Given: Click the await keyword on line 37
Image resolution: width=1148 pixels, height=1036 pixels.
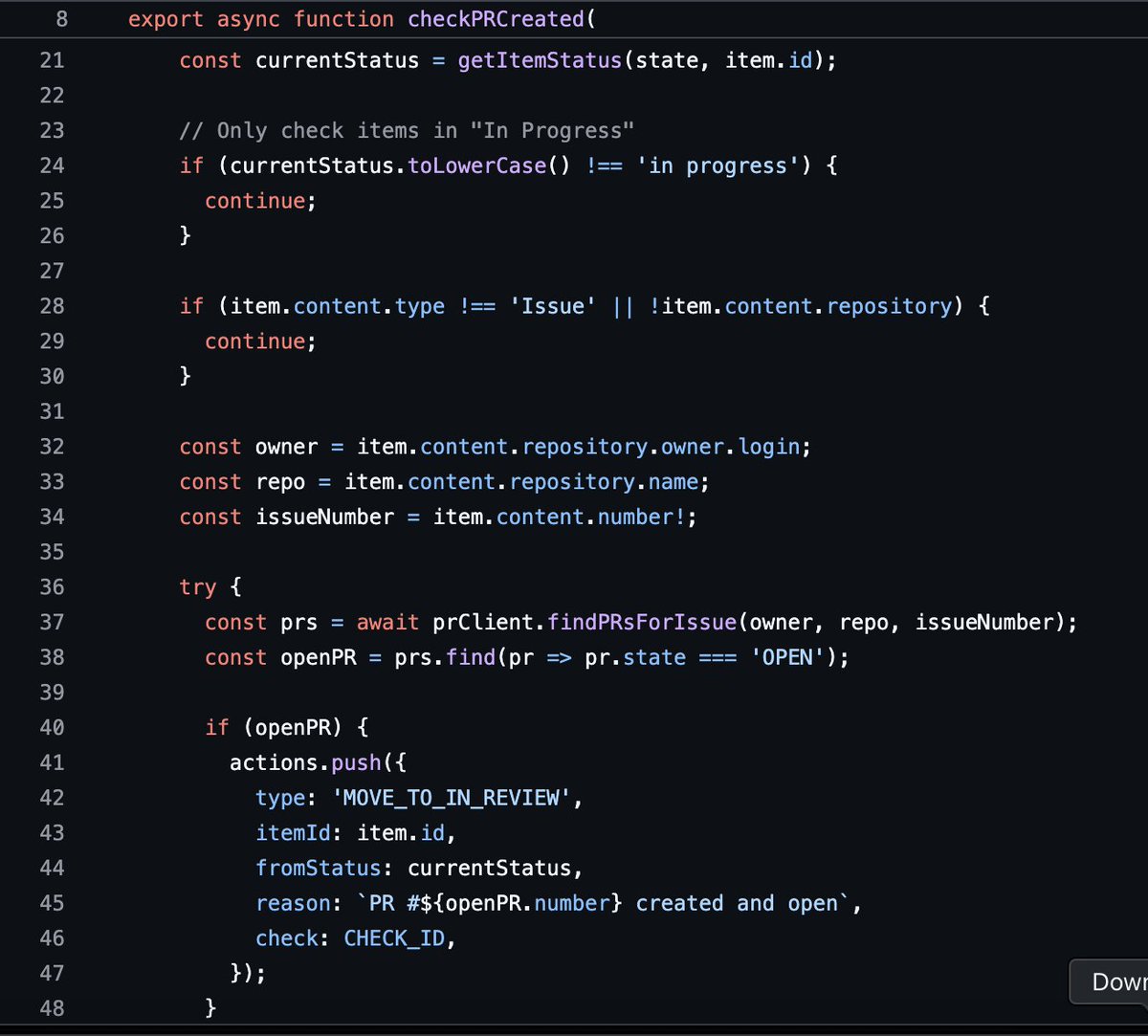Looking at the screenshot, I should (387, 623).
